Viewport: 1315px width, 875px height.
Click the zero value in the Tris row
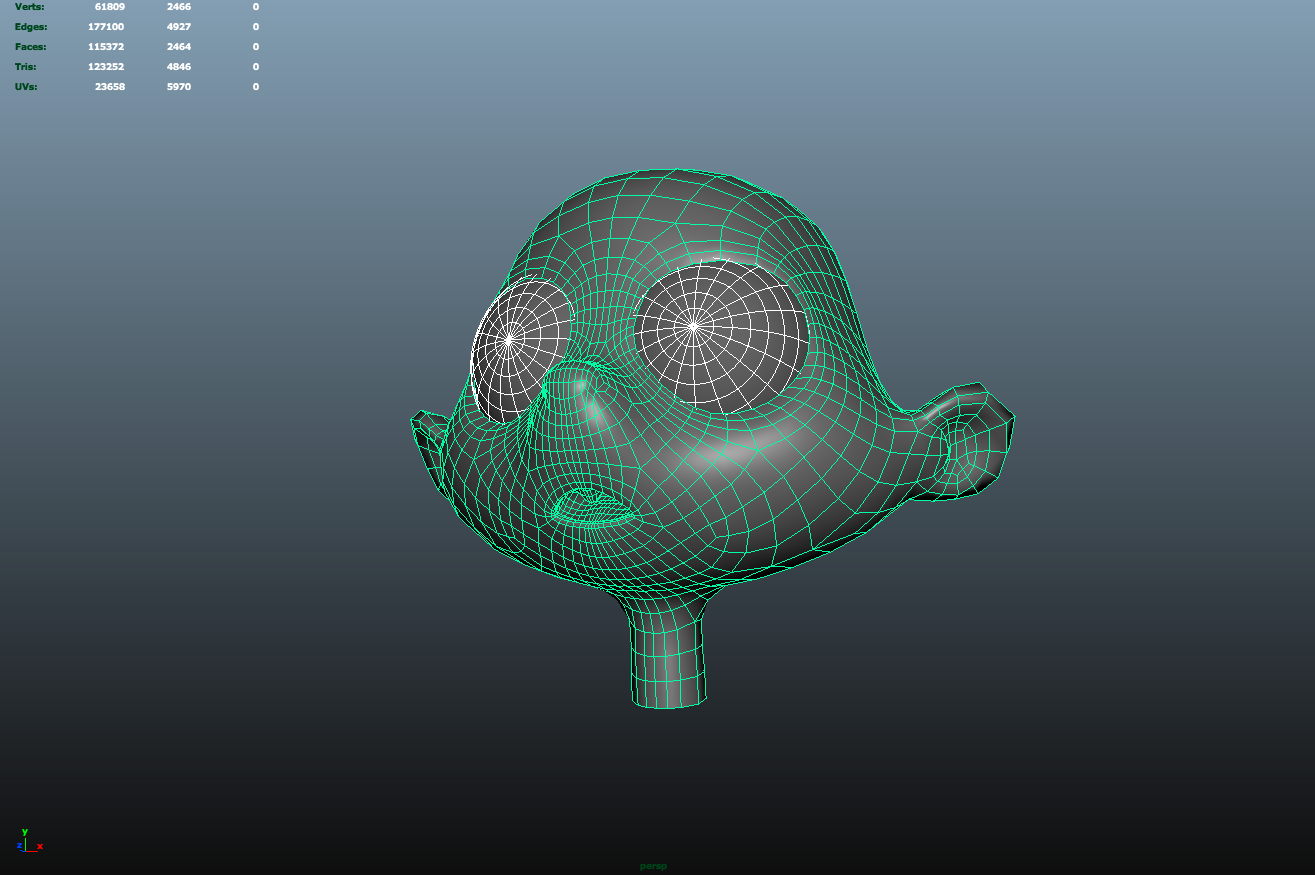click(x=256, y=67)
